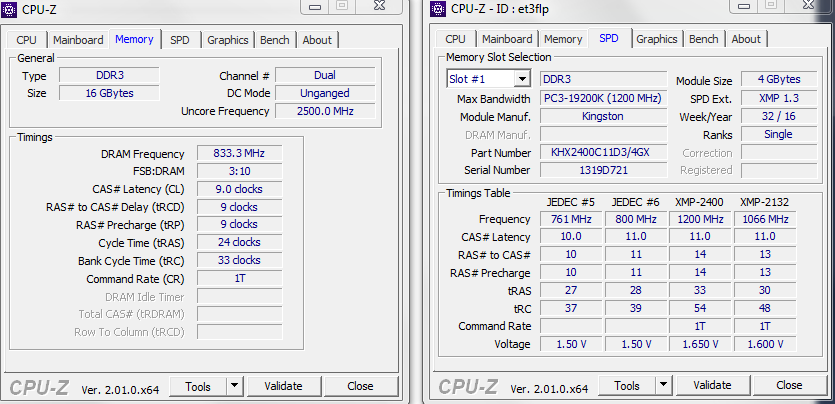Open About tab in left CPU-Z window
The width and height of the screenshot is (835, 404).
pos(317,40)
